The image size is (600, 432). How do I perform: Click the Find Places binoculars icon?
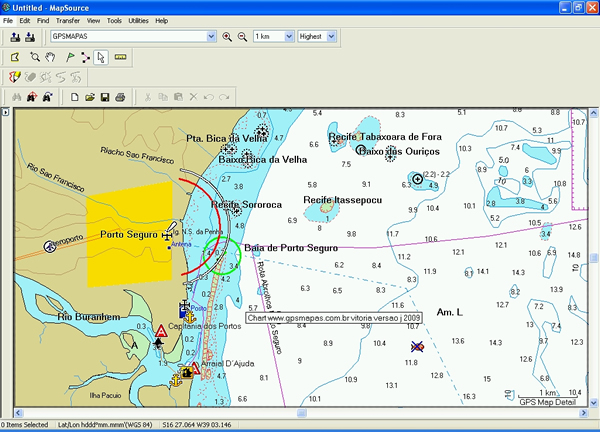(15, 97)
